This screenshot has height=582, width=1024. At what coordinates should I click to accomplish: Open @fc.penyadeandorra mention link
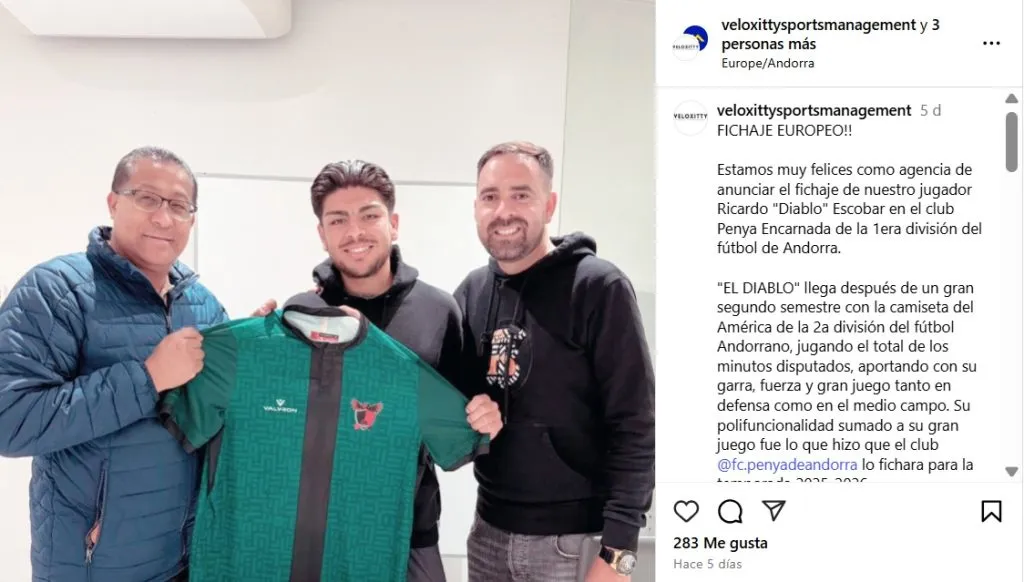[x=787, y=464]
